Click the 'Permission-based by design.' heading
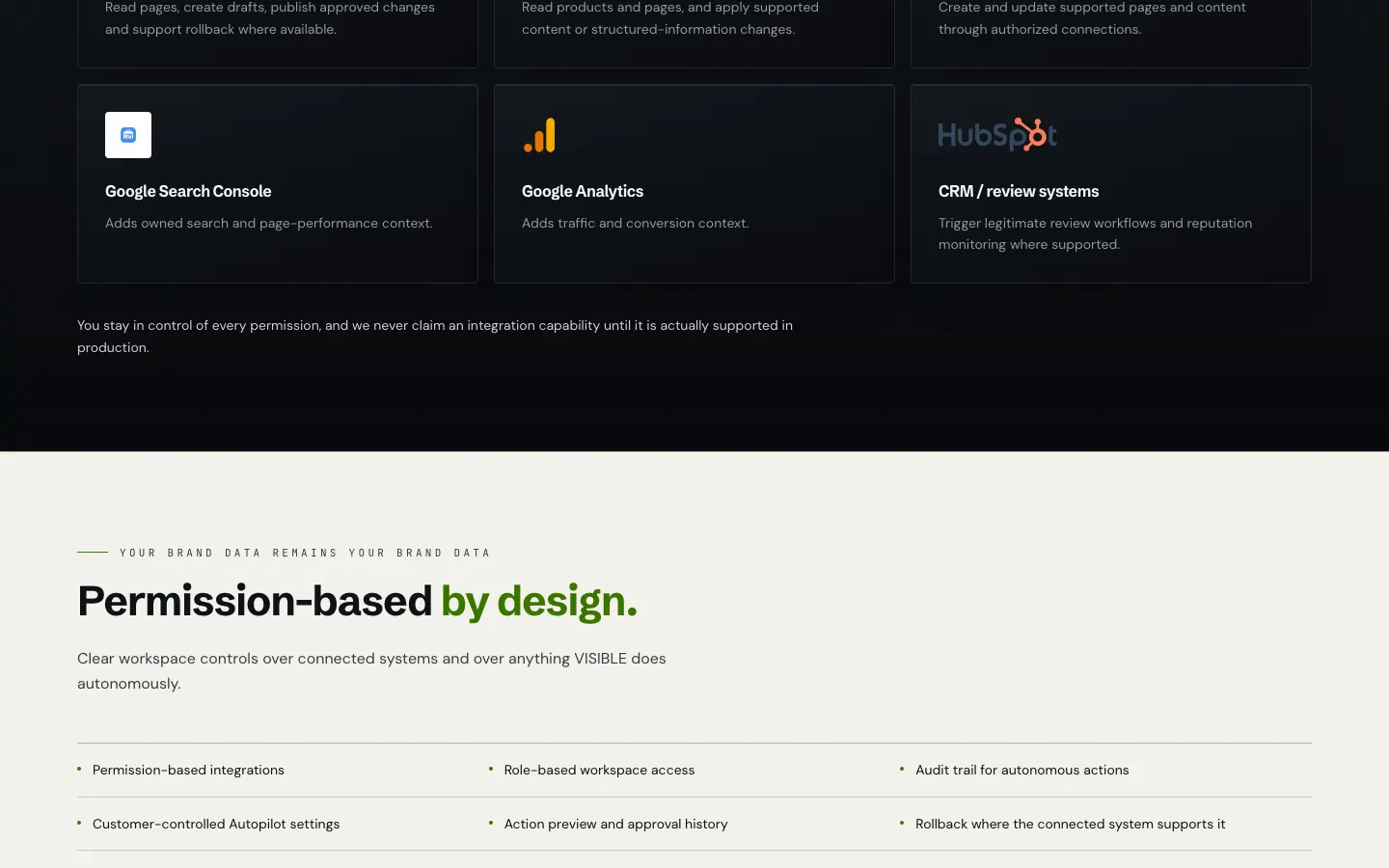The height and width of the screenshot is (868, 1389). pos(357,601)
